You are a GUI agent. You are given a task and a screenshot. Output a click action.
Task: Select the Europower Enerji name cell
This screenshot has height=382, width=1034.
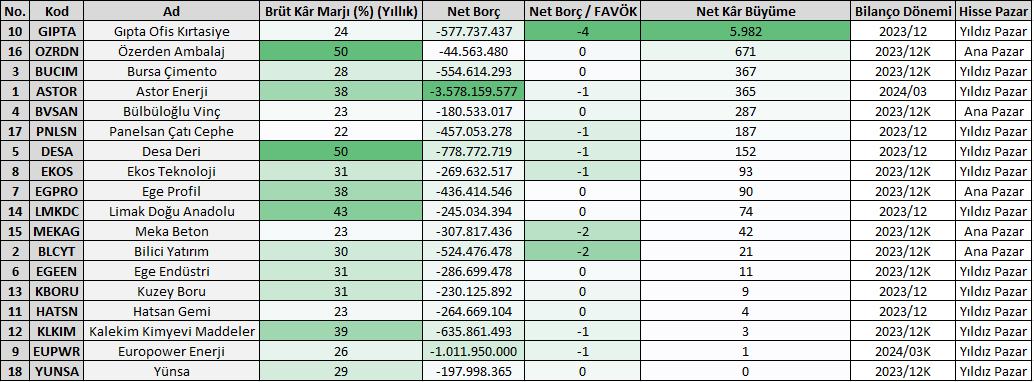click(172, 351)
